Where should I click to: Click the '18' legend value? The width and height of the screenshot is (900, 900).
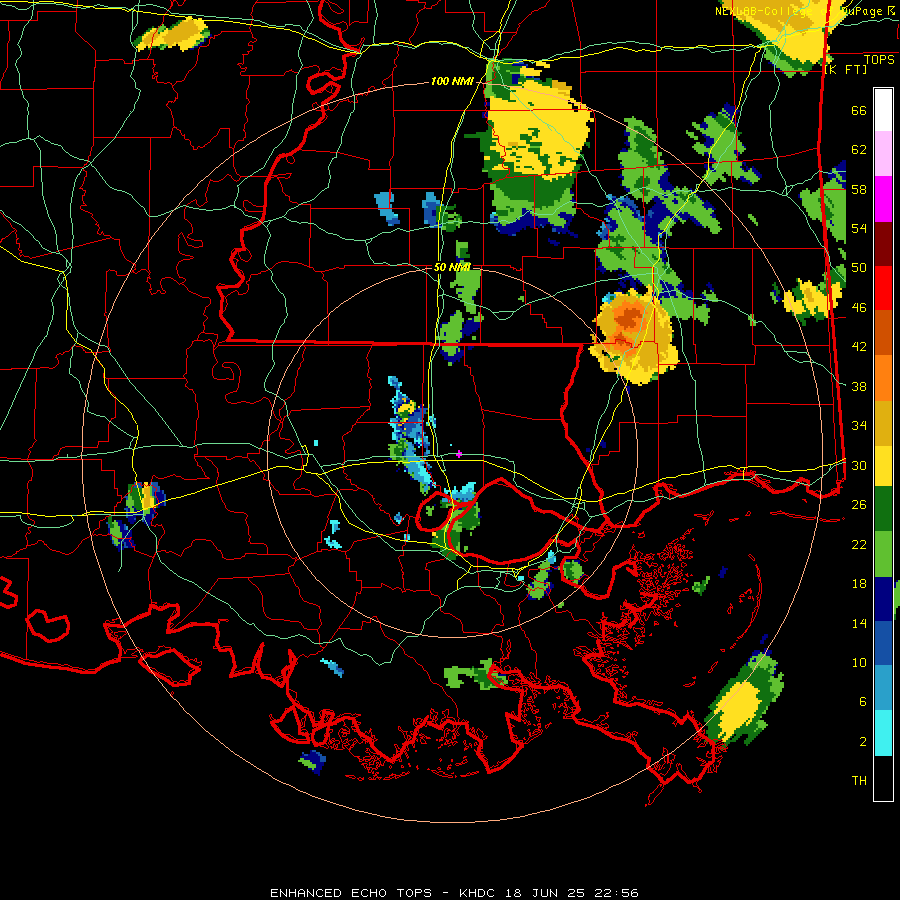click(x=859, y=584)
